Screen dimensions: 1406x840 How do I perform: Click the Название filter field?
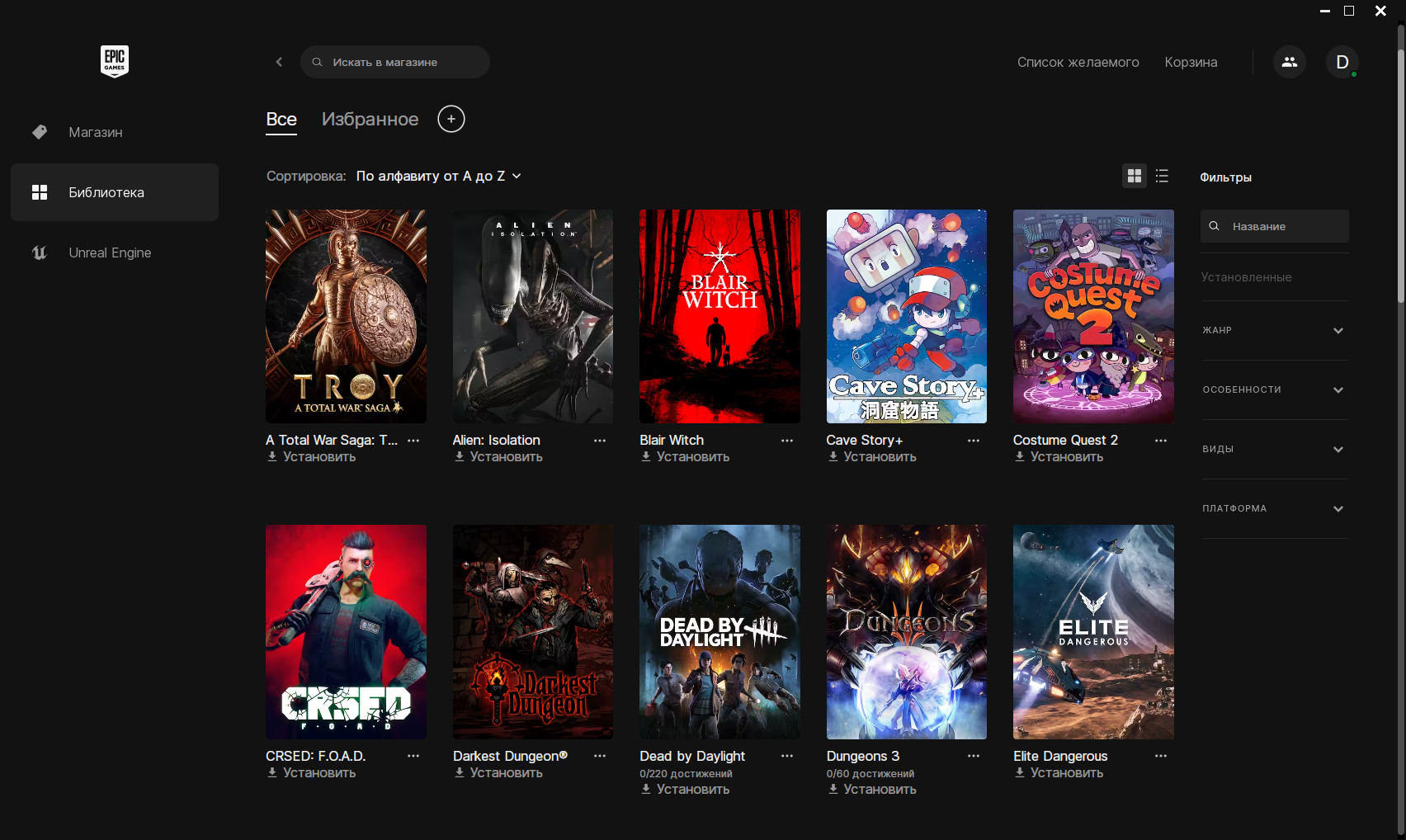1275,226
